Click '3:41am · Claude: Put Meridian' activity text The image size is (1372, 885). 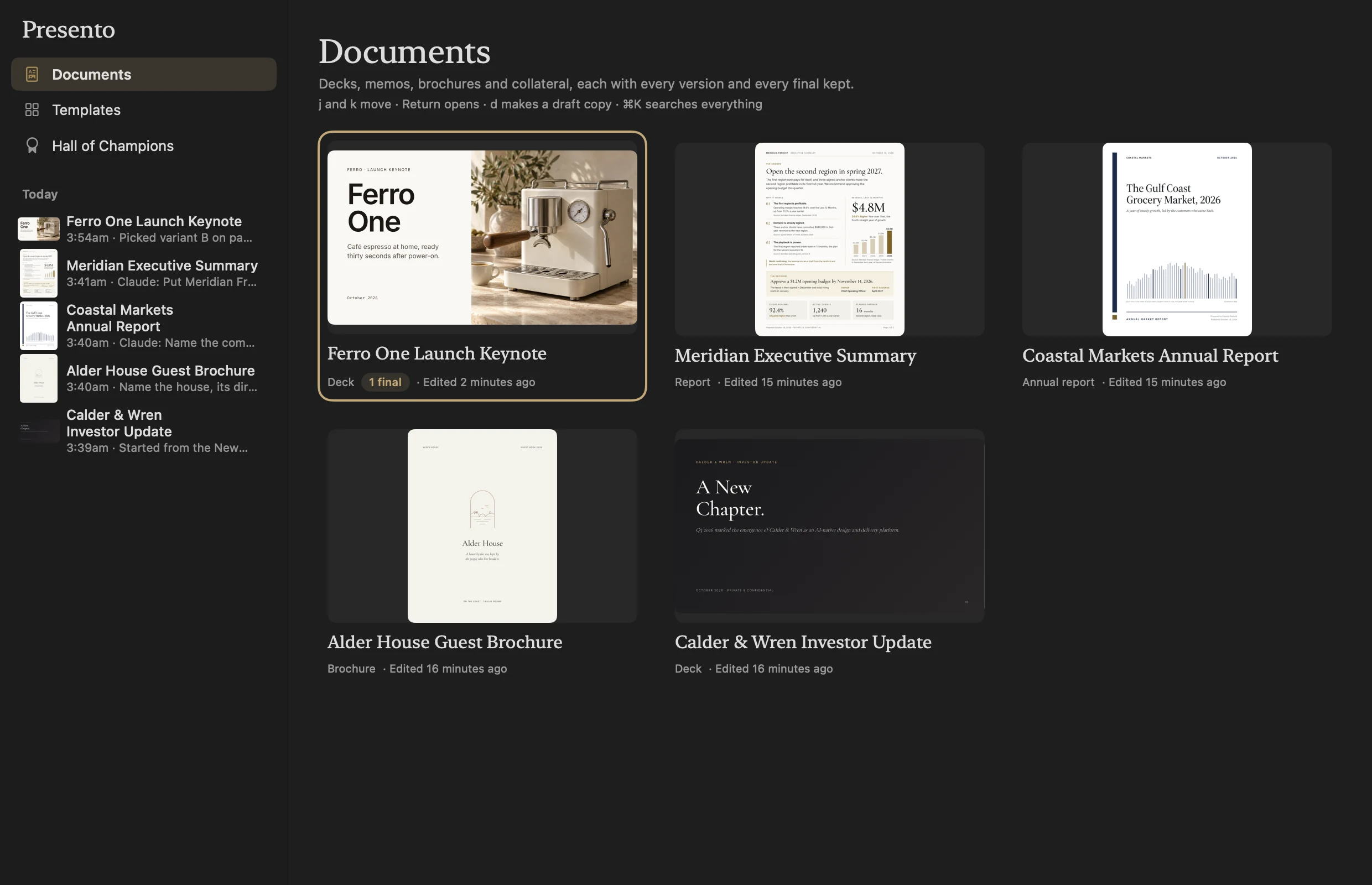(162, 282)
